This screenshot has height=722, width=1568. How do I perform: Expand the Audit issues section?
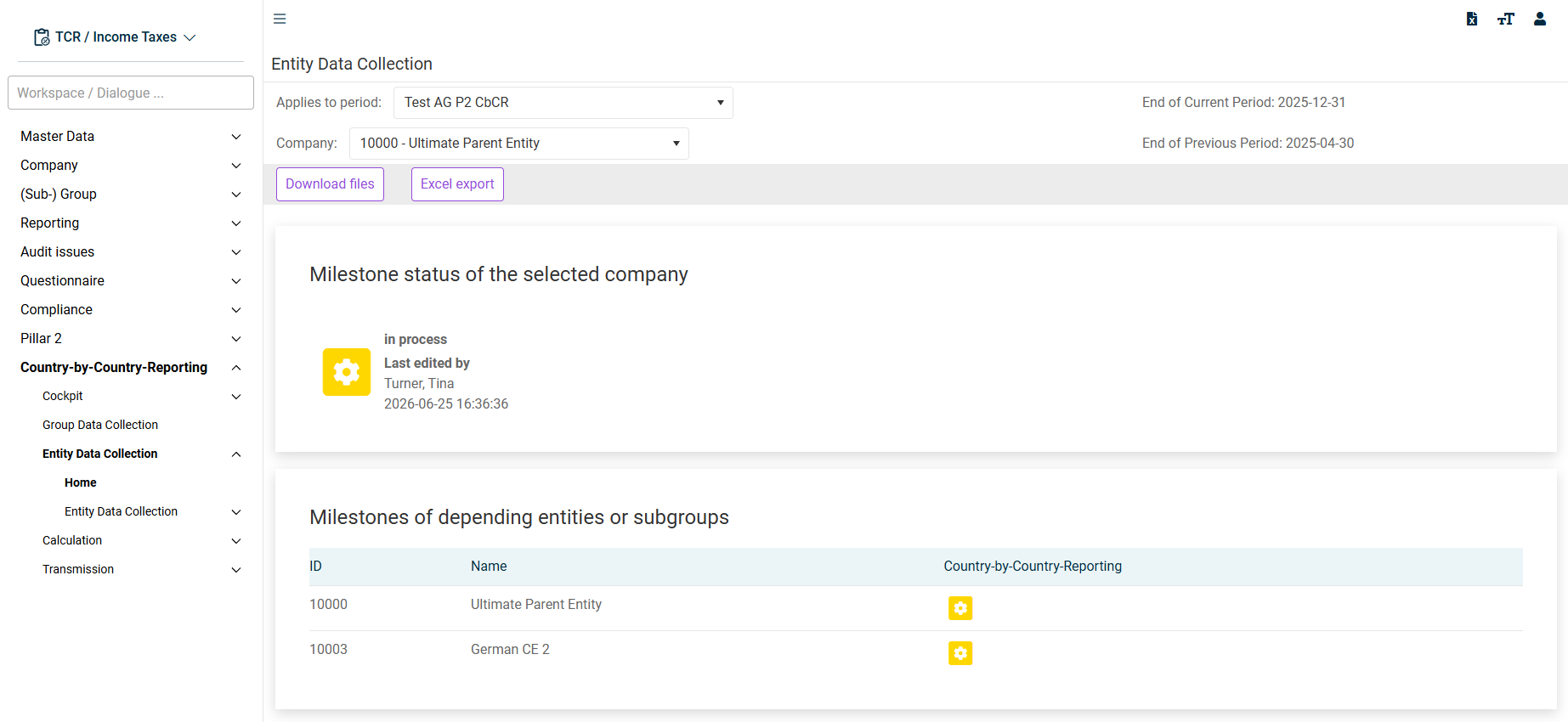131,252
